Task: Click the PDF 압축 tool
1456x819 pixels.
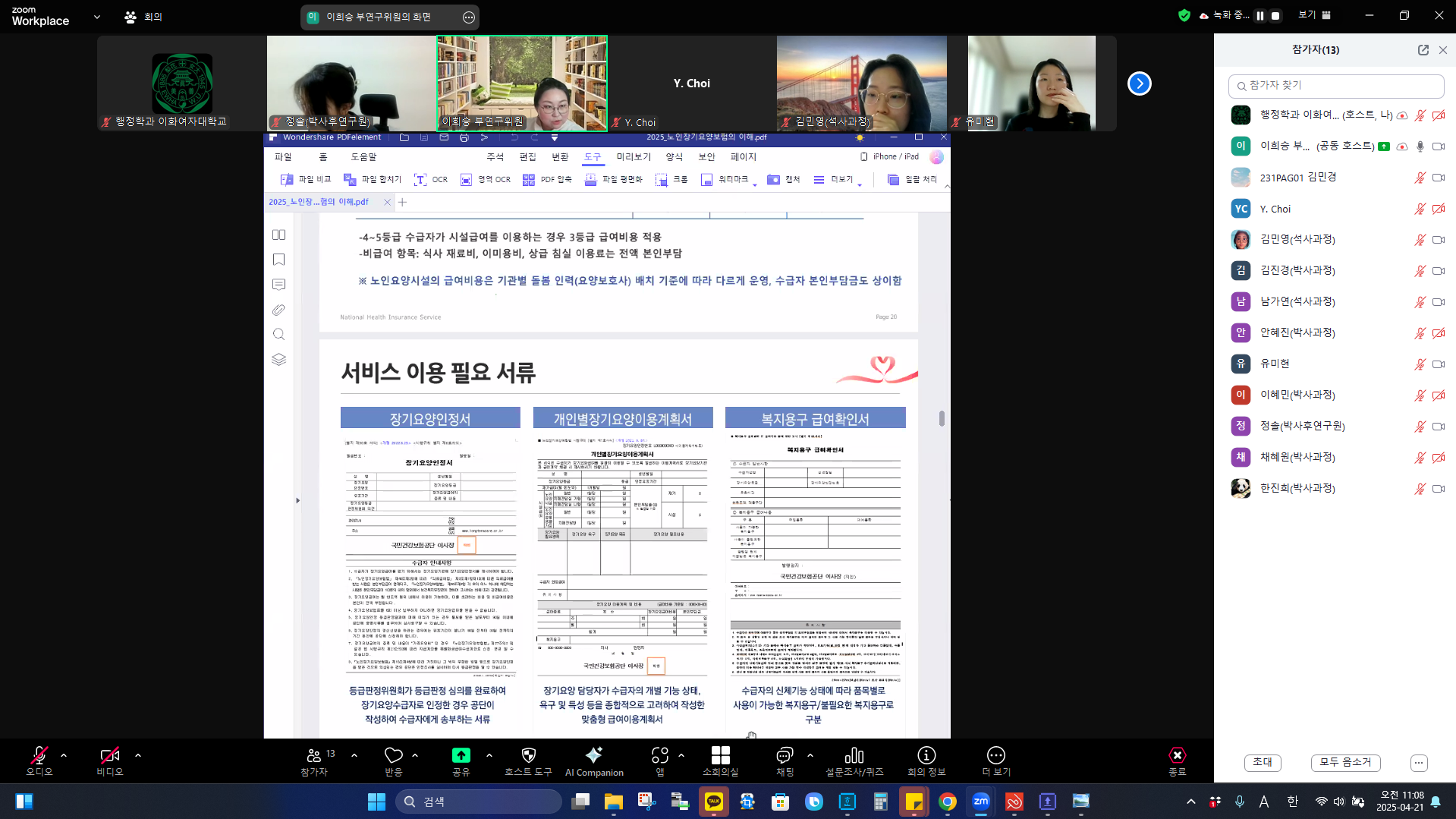Action: coord(547,180)
